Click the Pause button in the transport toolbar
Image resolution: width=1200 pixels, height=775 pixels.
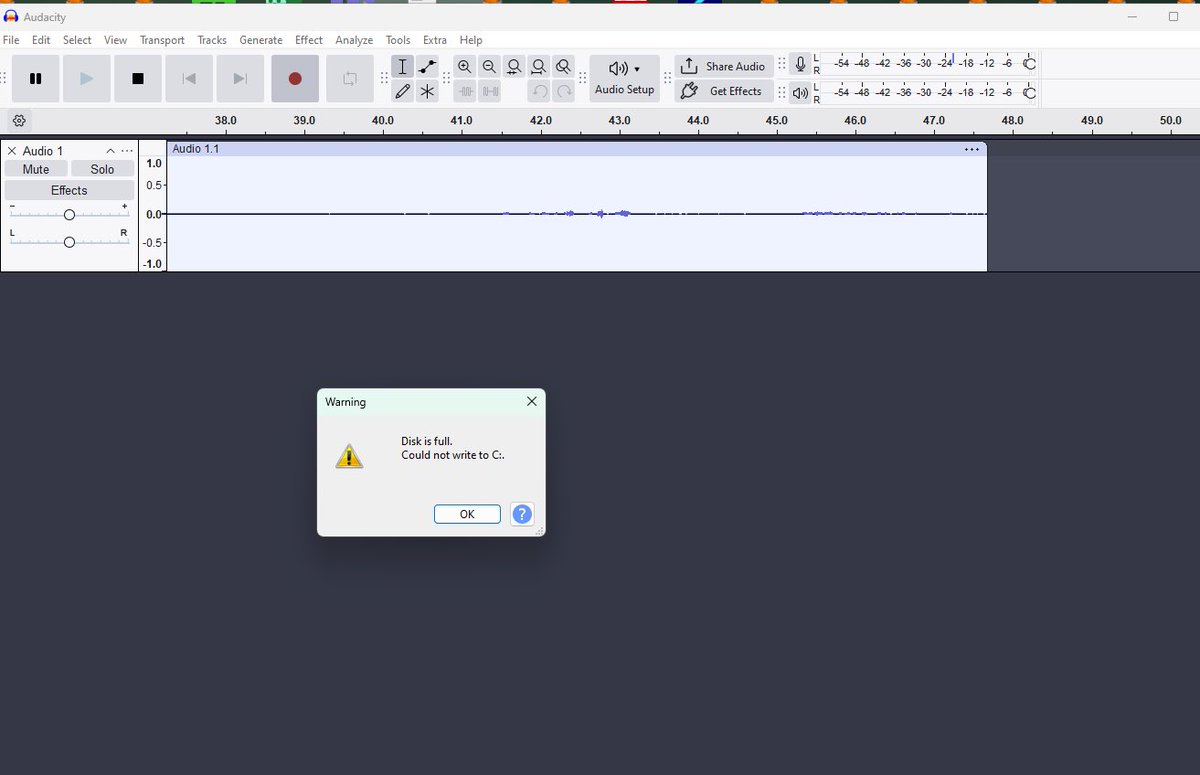36,78
